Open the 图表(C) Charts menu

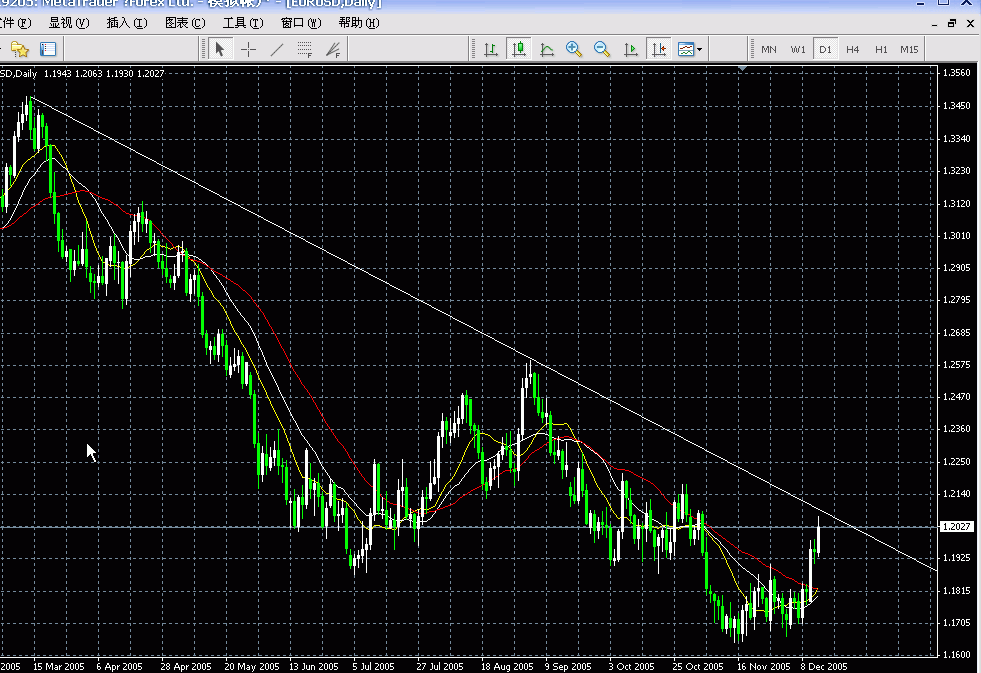tap(185, 23)
